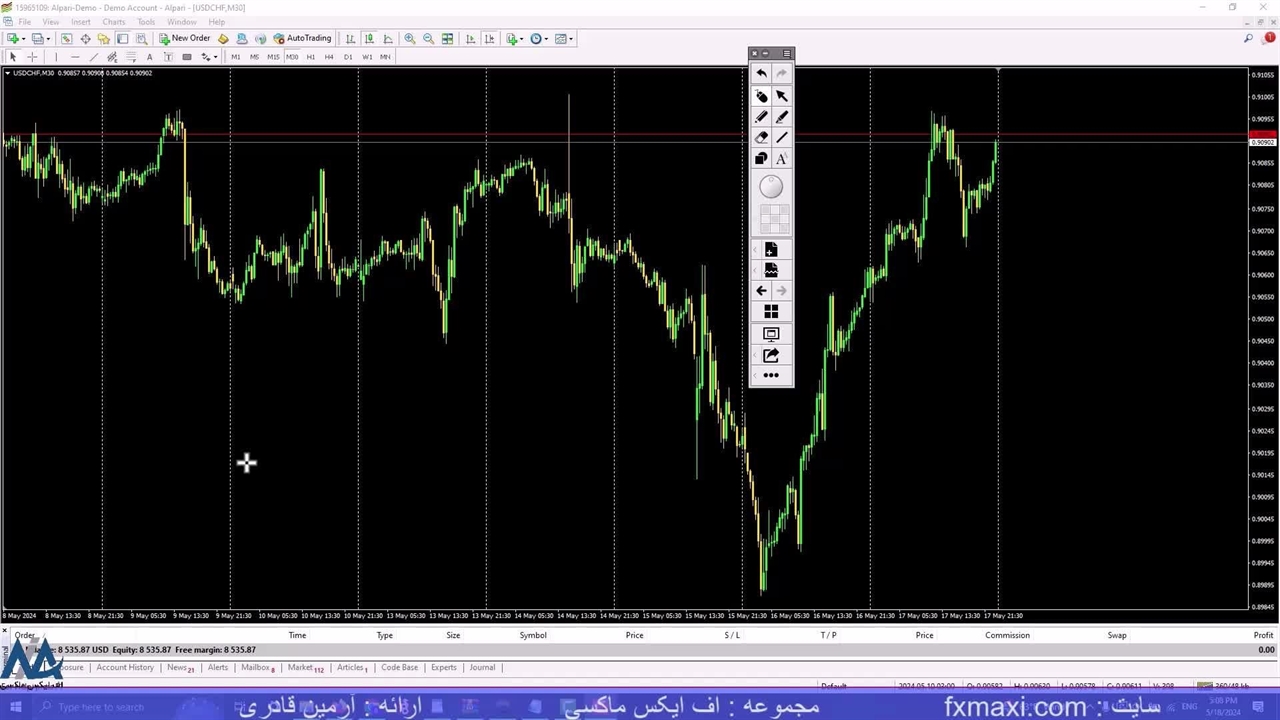
Task: Click the Windows taskbar search box
Action: [100, 707]
